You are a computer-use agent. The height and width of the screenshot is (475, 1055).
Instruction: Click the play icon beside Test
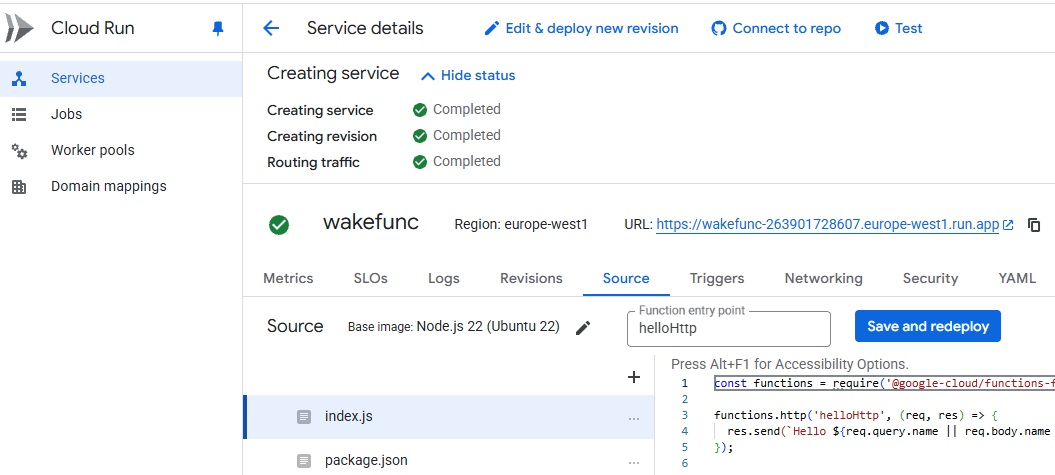(881, 28)
